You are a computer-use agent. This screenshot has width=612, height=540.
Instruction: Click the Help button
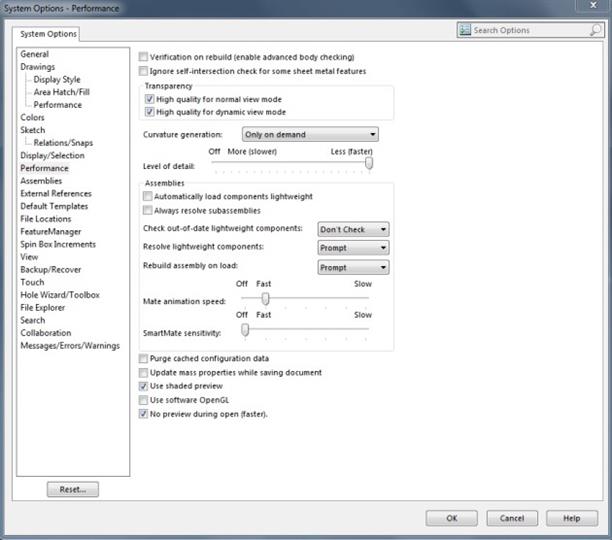pos(572,518)
